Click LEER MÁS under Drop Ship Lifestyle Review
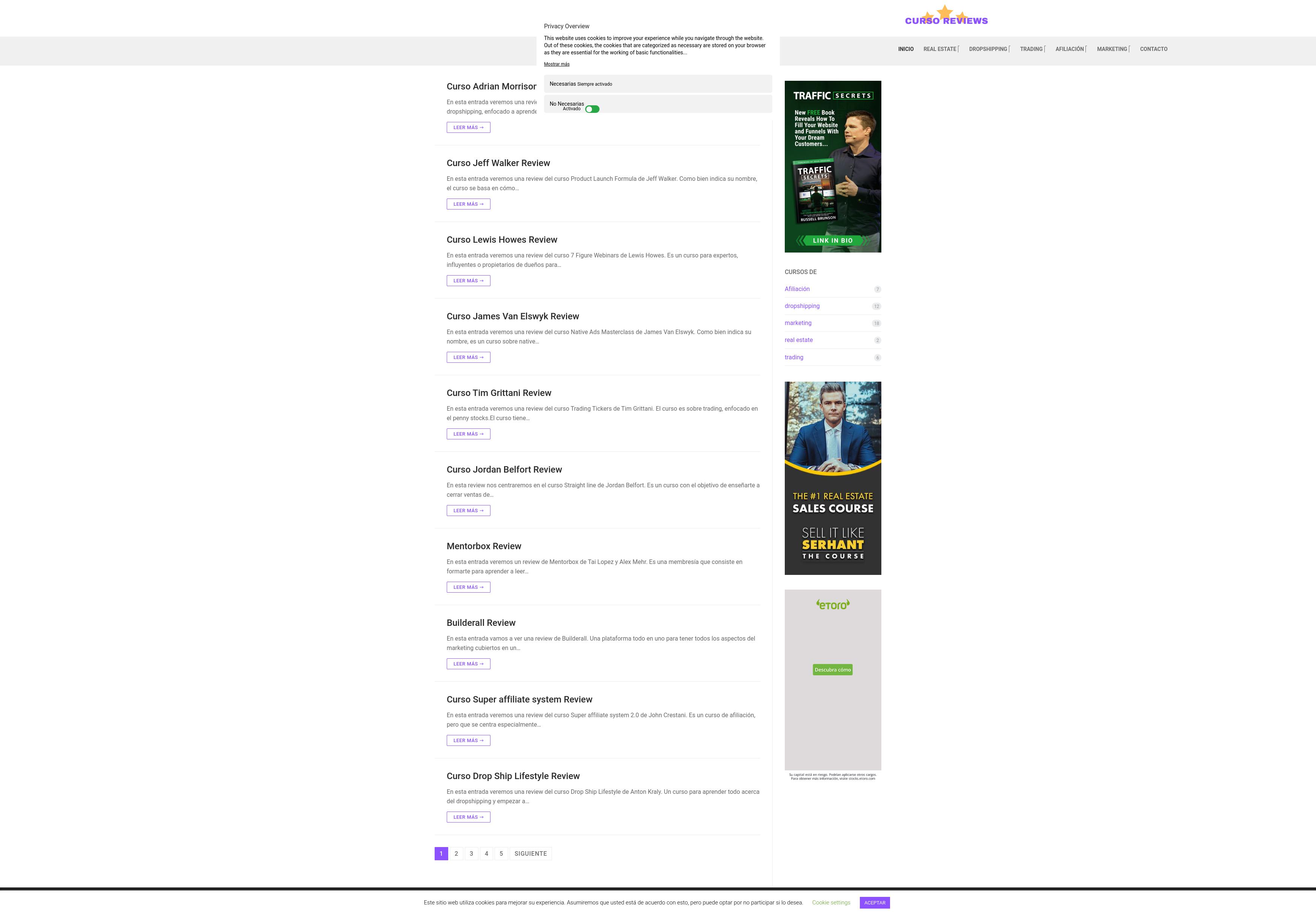The width and height of the screenshot is (1316, 915). point(468,817)
